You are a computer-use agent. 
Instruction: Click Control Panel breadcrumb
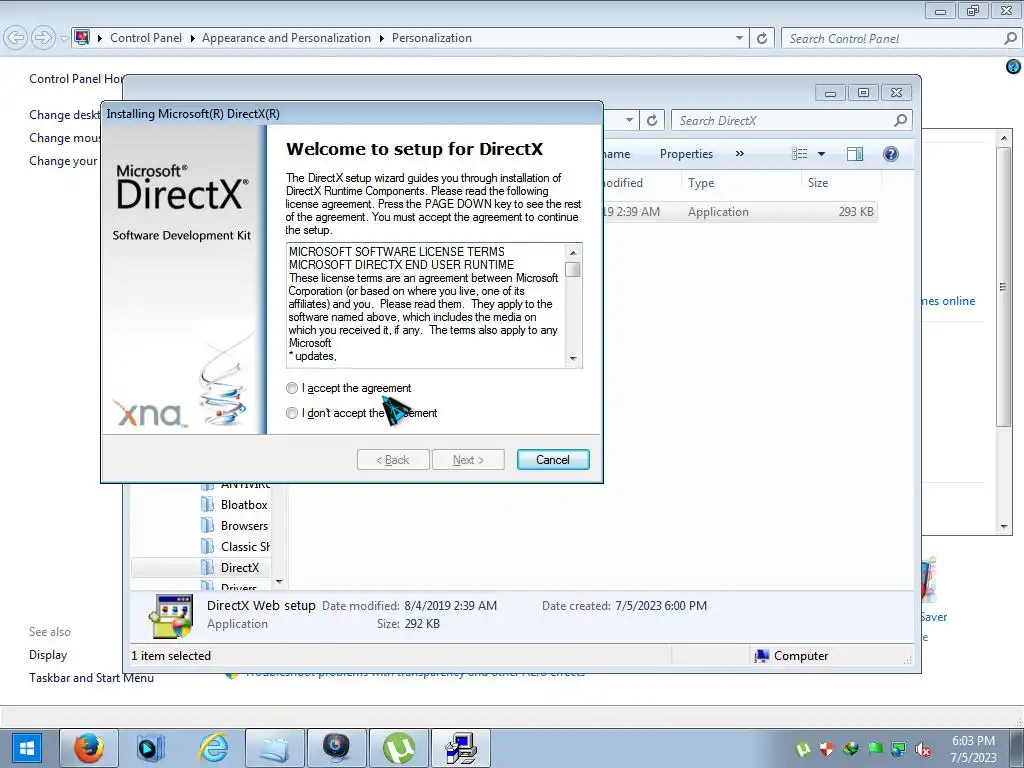point(146,38)
